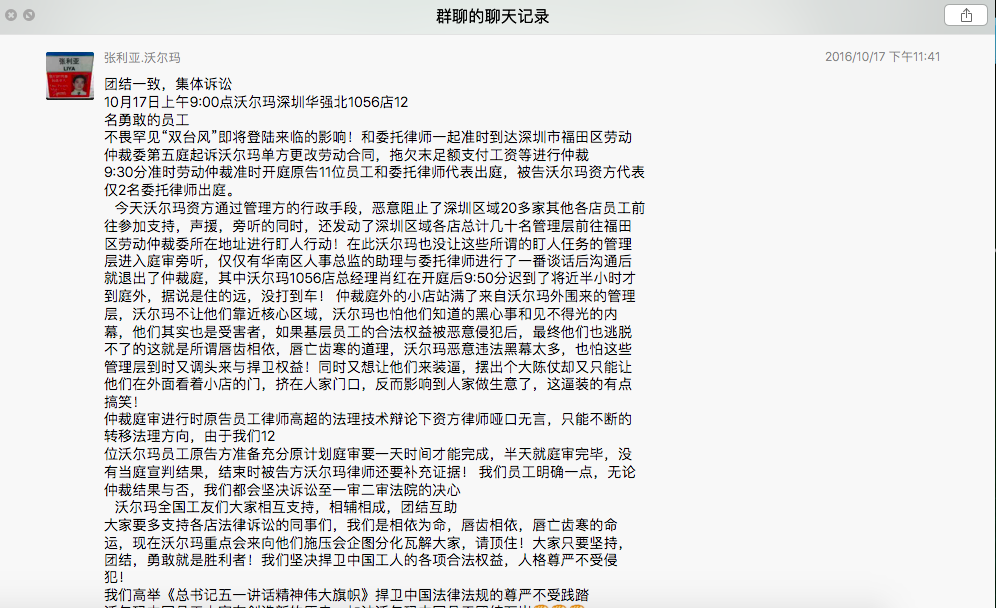Open 张利亚 profile avatar picture
The image size is (996, 608).
coord(70,76)
